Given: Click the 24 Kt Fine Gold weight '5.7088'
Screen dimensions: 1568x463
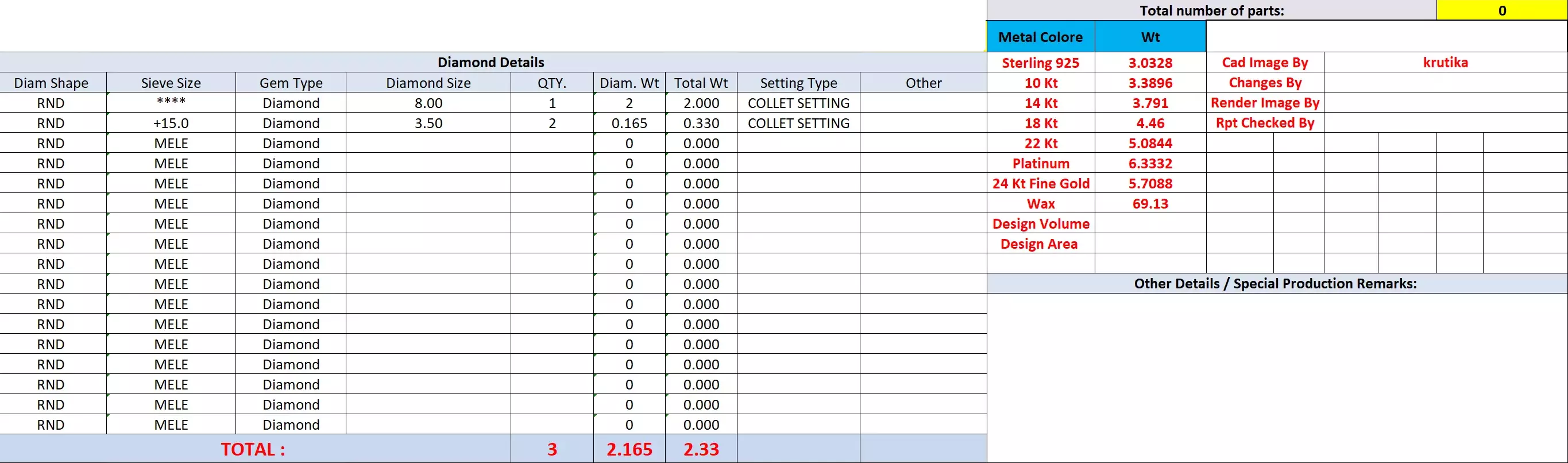Looking at the screenshot, I should [x=1150, y=183].
